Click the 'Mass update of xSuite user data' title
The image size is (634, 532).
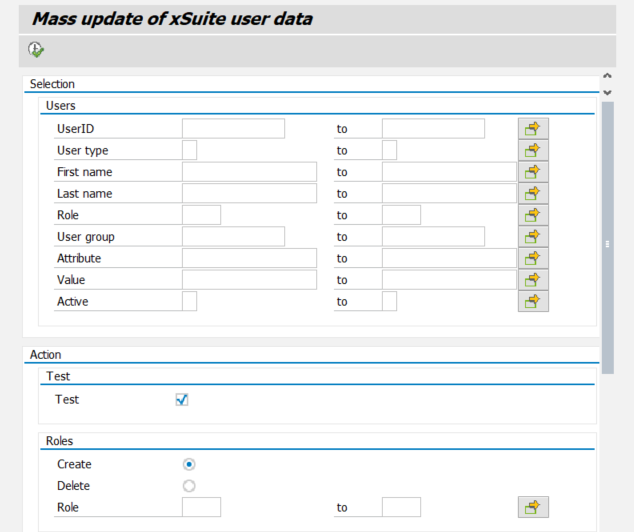(172, 19)
